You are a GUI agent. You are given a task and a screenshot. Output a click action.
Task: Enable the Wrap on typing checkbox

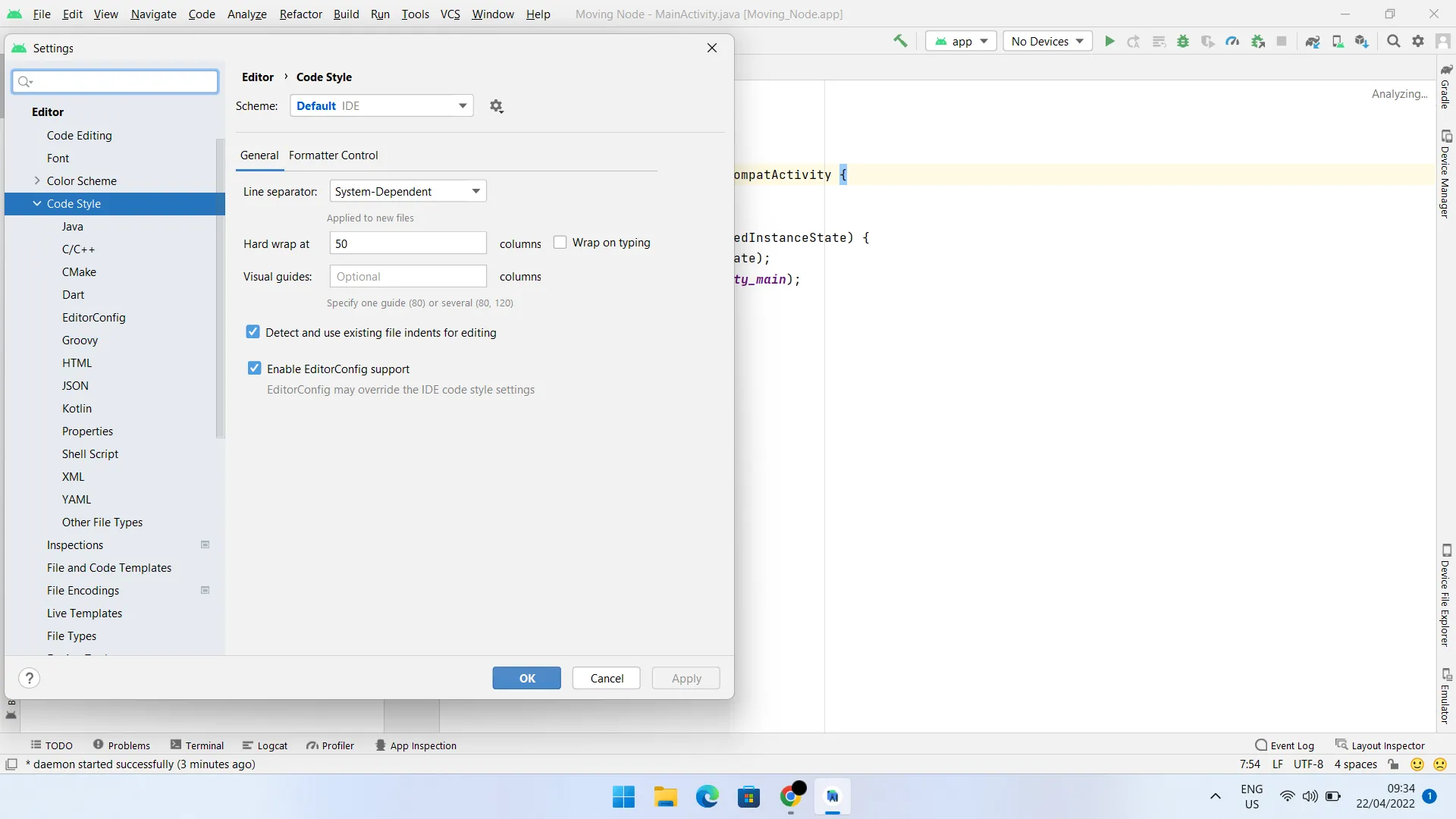tap(560, 243)
